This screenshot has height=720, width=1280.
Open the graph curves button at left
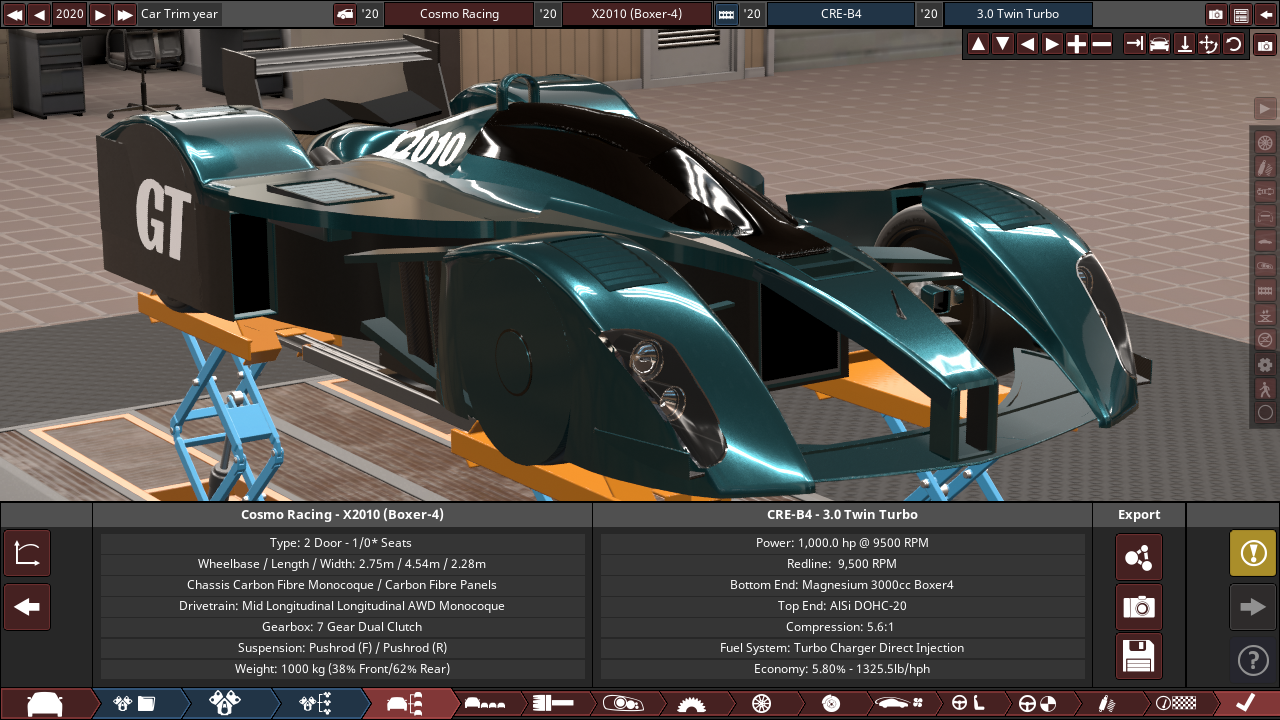click(27, 553)
